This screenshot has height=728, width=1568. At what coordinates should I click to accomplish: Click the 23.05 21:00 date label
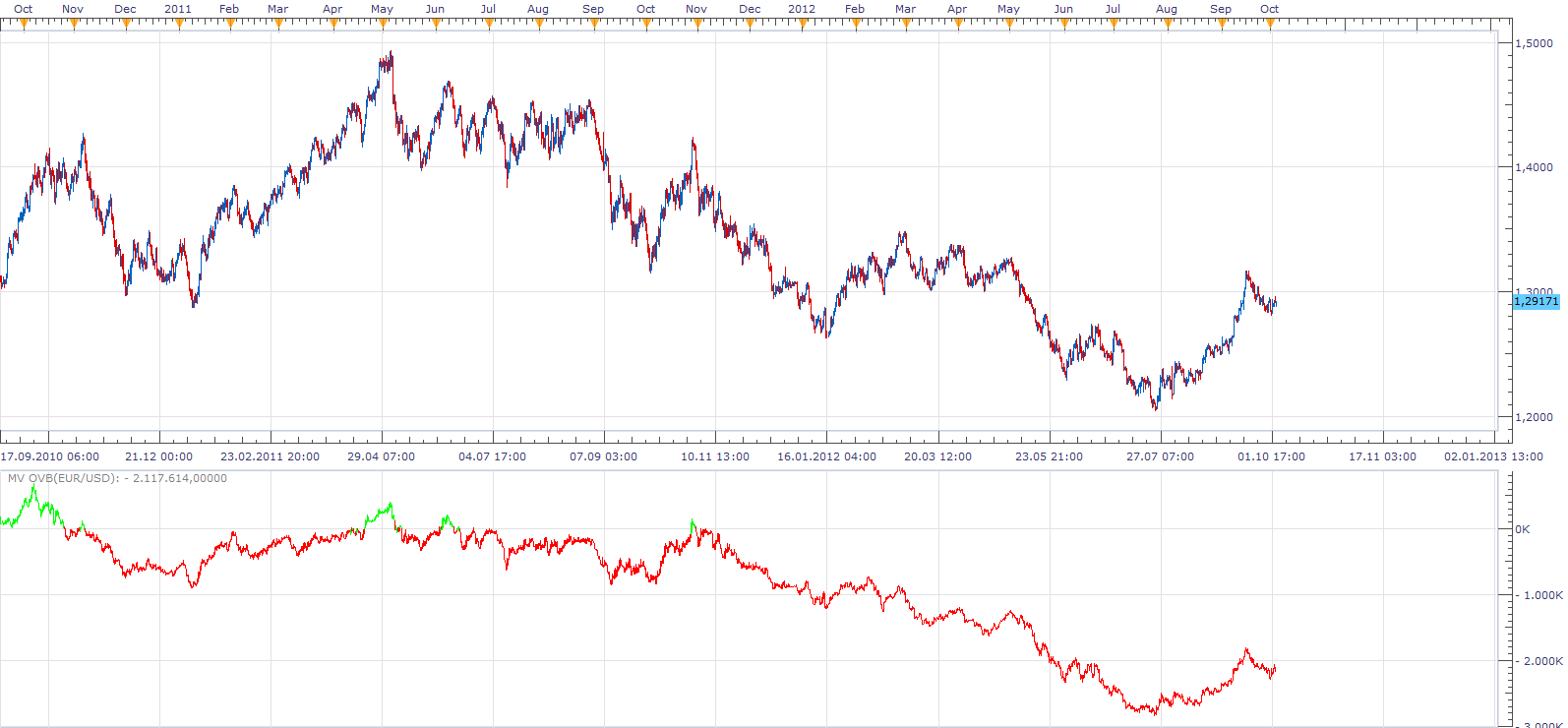click(1049, 456)
